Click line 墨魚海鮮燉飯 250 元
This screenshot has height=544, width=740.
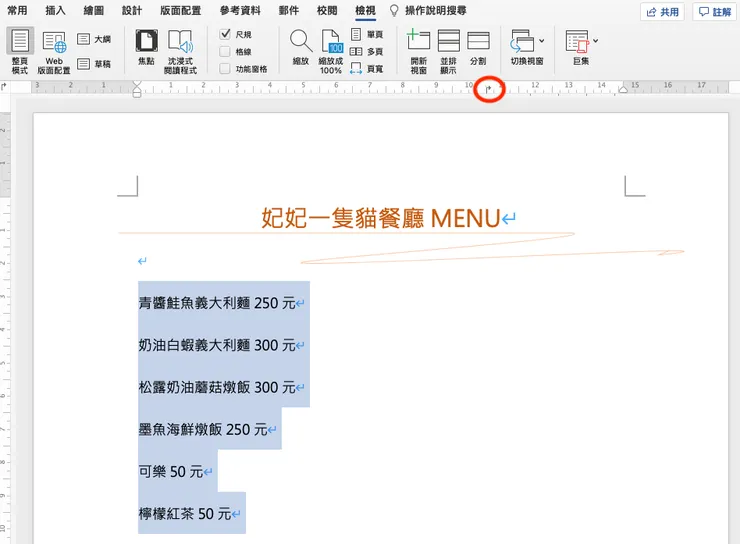point(203,429)
